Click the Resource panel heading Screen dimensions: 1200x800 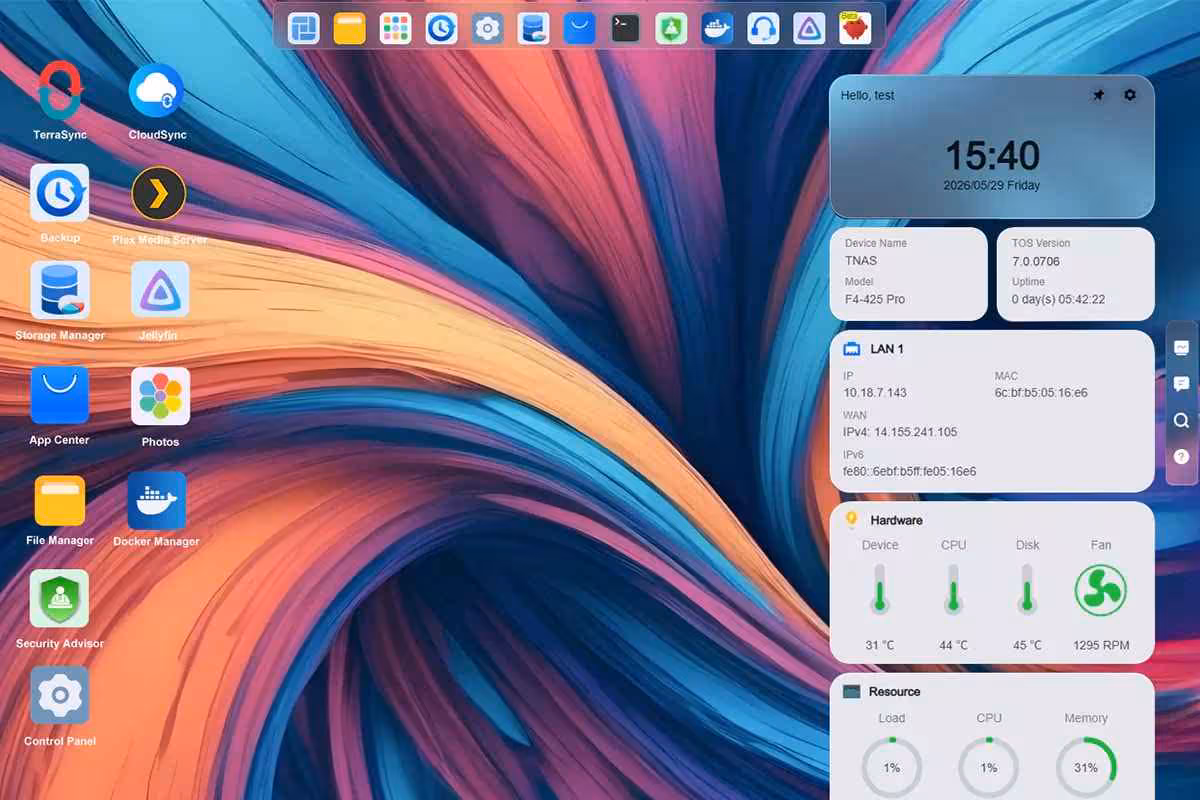pyautogui.click(x=894, y=691)
